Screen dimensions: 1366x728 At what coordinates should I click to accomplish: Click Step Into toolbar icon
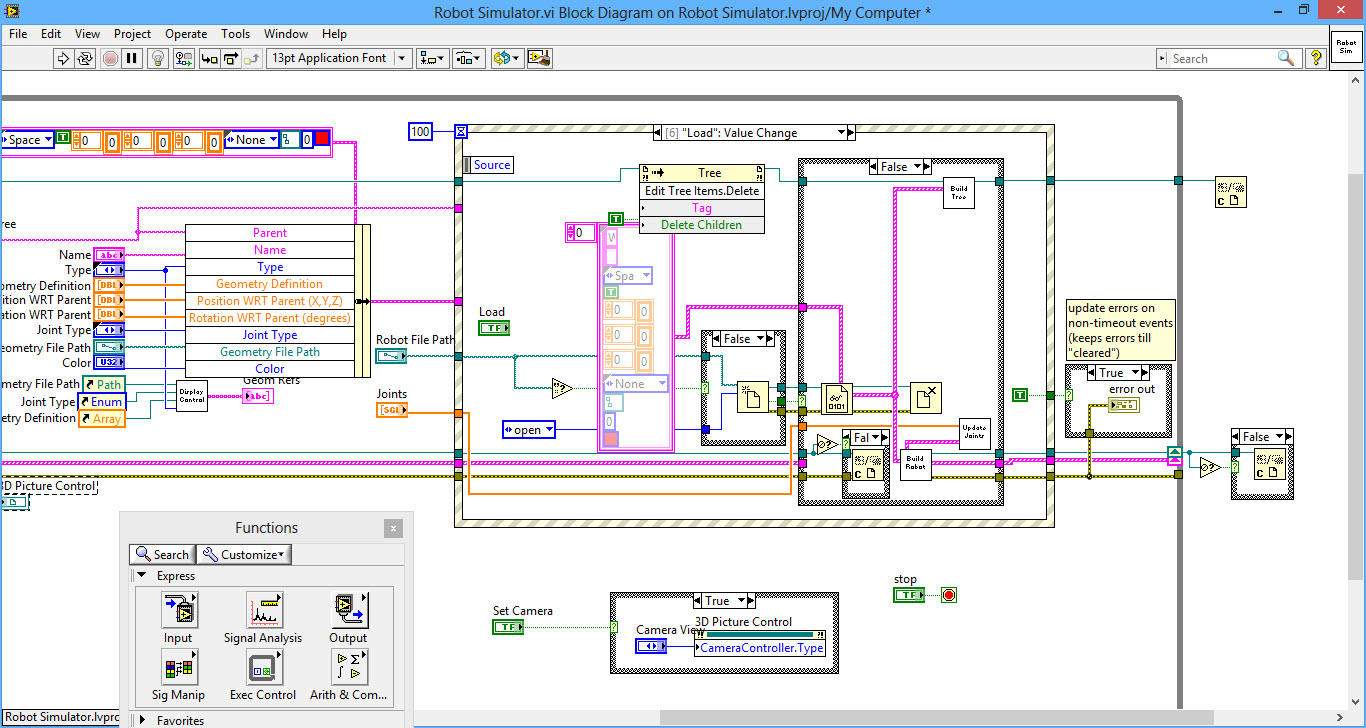[x=210, y=58]
